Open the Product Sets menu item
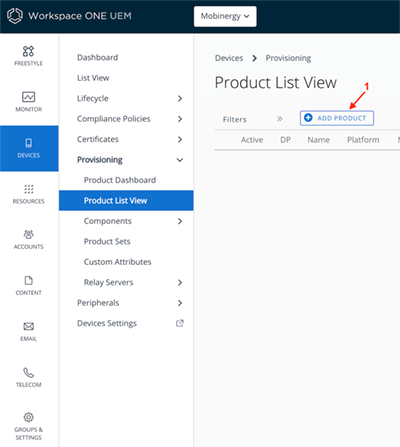 point(107,241)
